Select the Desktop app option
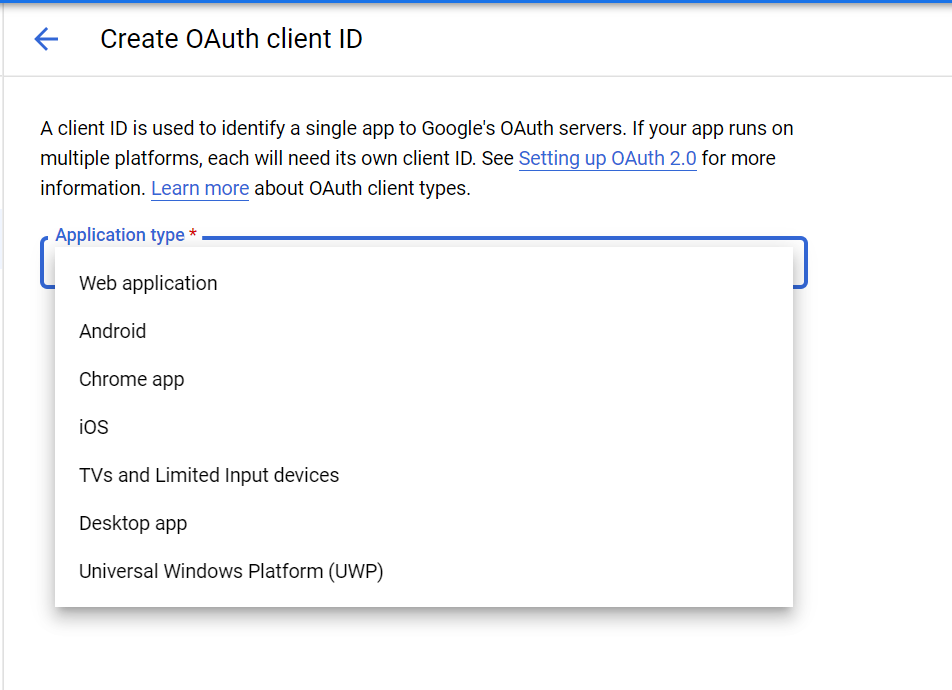This screenshot has height=690, width=952. (x=424, y=523)
